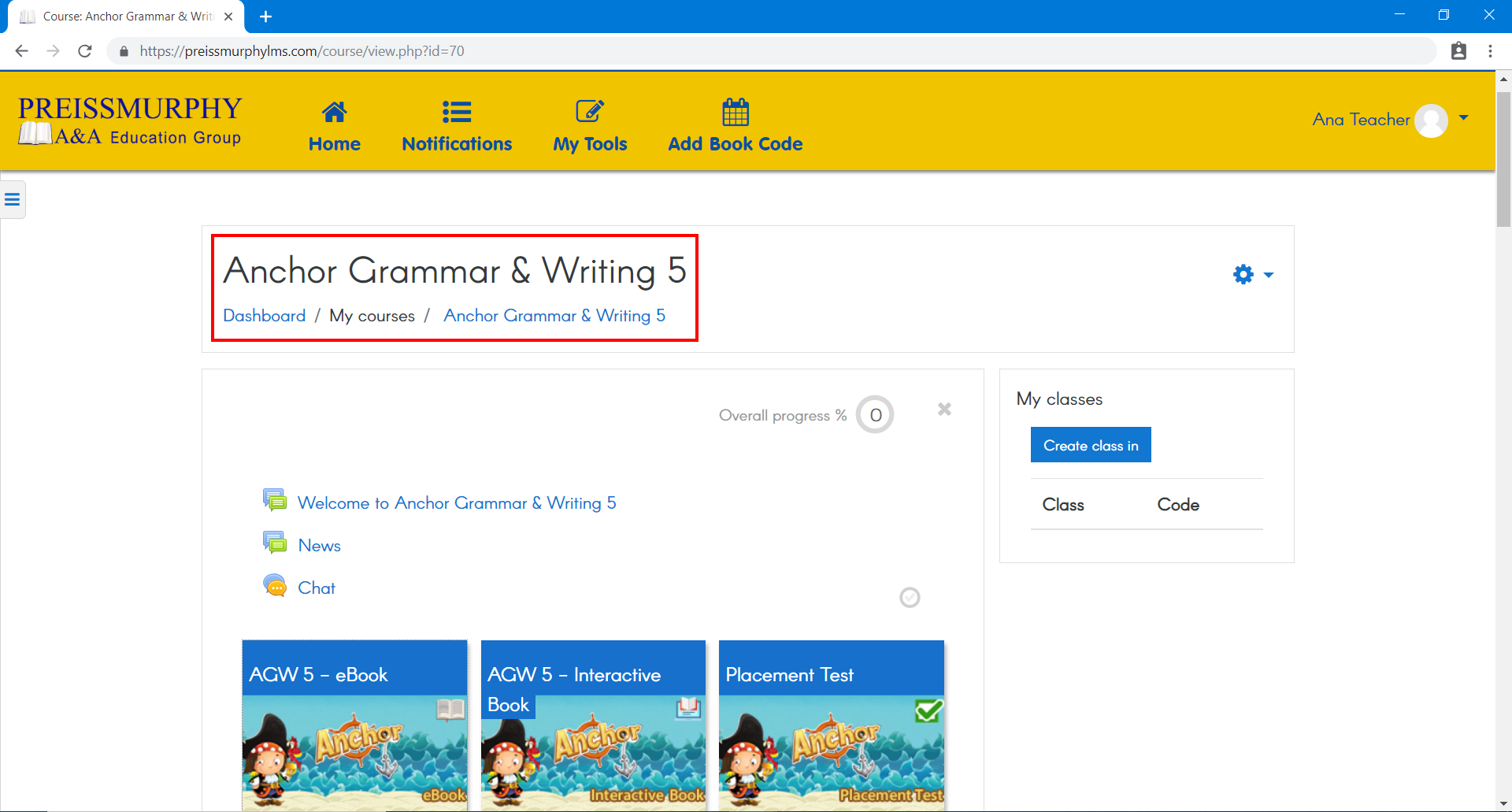Click the Add Book Code calendar icon
The width and height of the screenshot is (1512, 812).
(x=735, y=113)
